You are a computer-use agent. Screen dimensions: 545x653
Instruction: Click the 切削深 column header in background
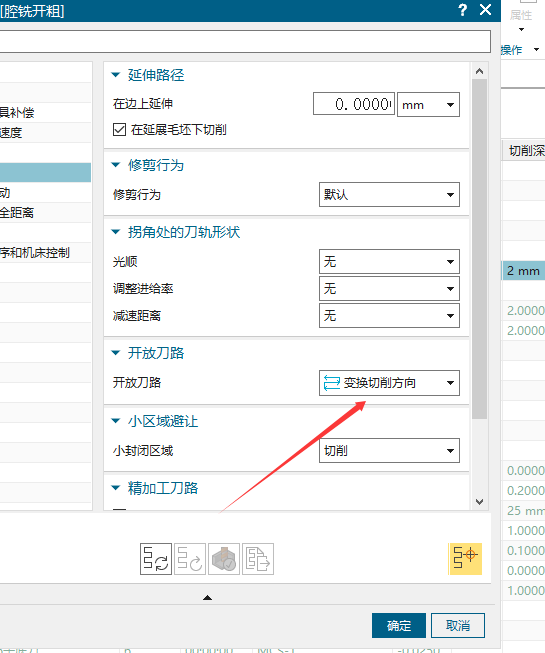tap(526, 151)
